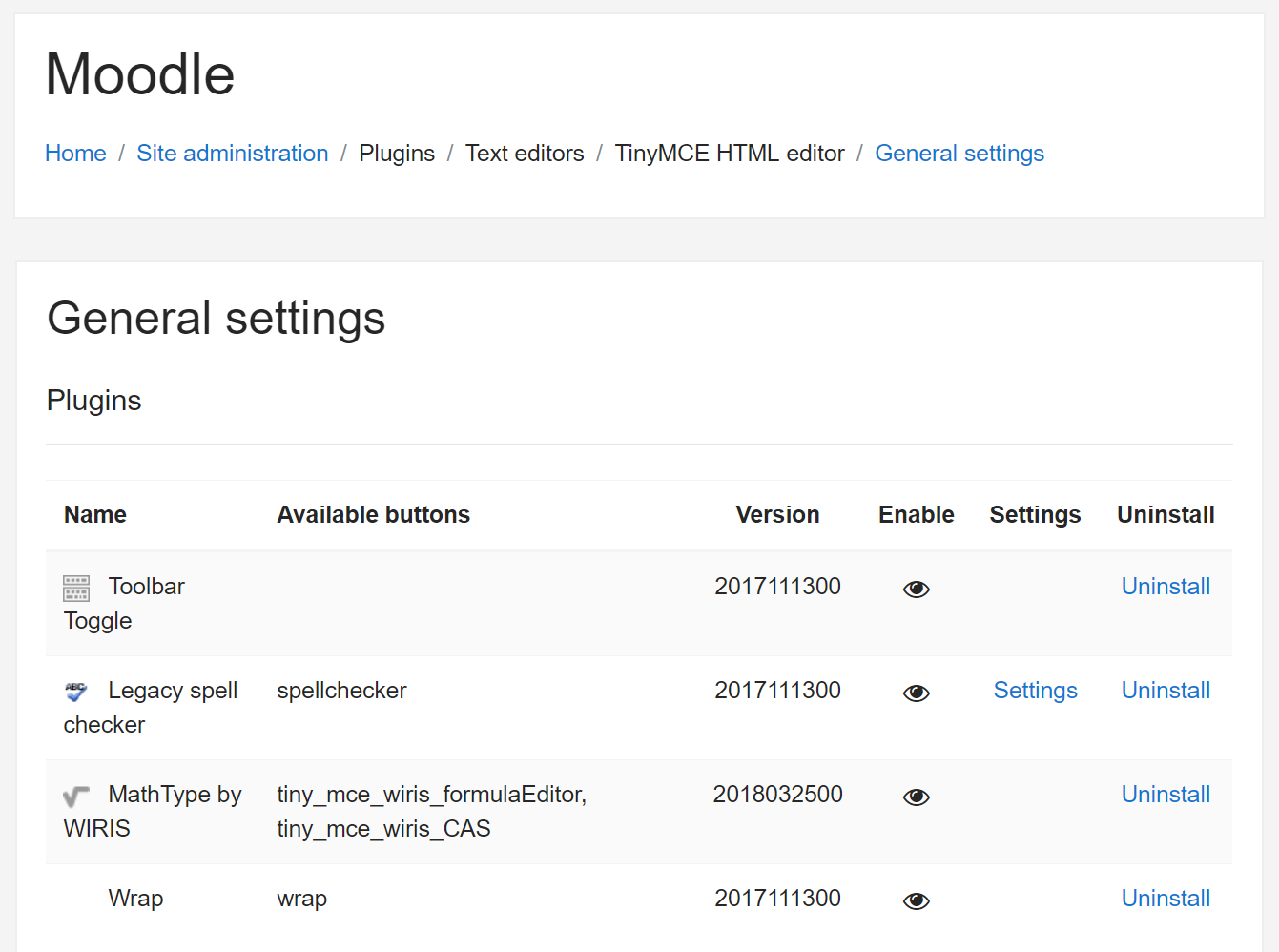The width and height of the screenshot is (1279, 952).
Task: Click the tiny_mce_wiris_formulaEditor buttons cell
Action: point(432,812)
